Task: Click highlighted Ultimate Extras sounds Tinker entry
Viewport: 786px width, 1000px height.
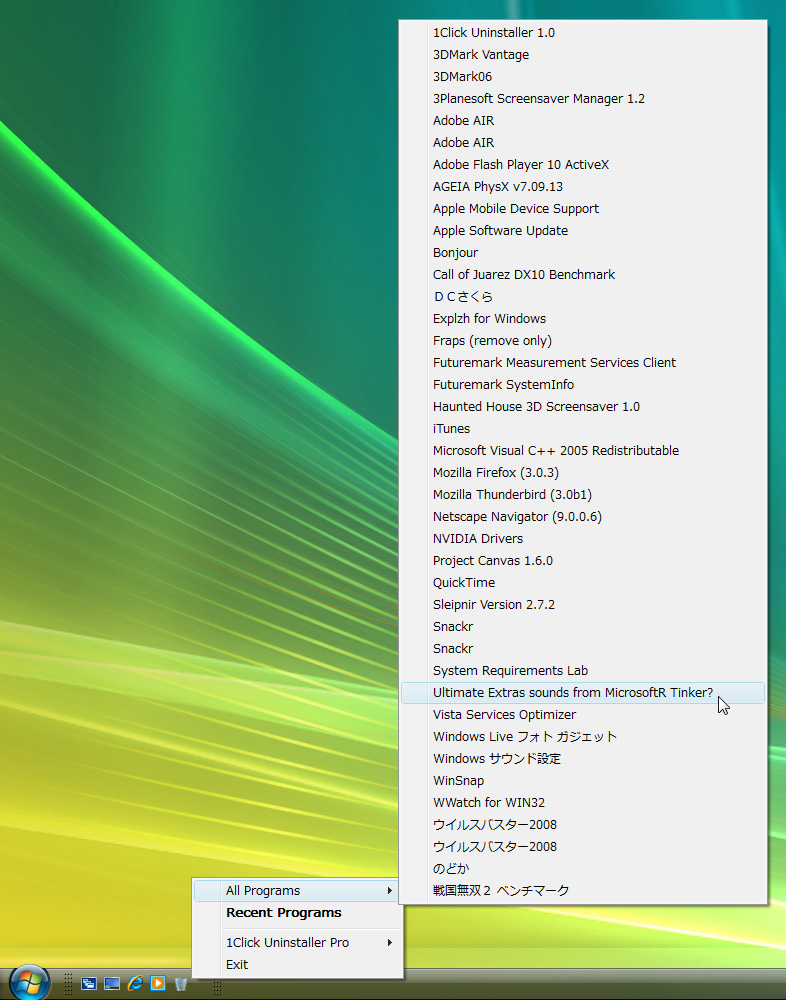Action: coord(582,693)
